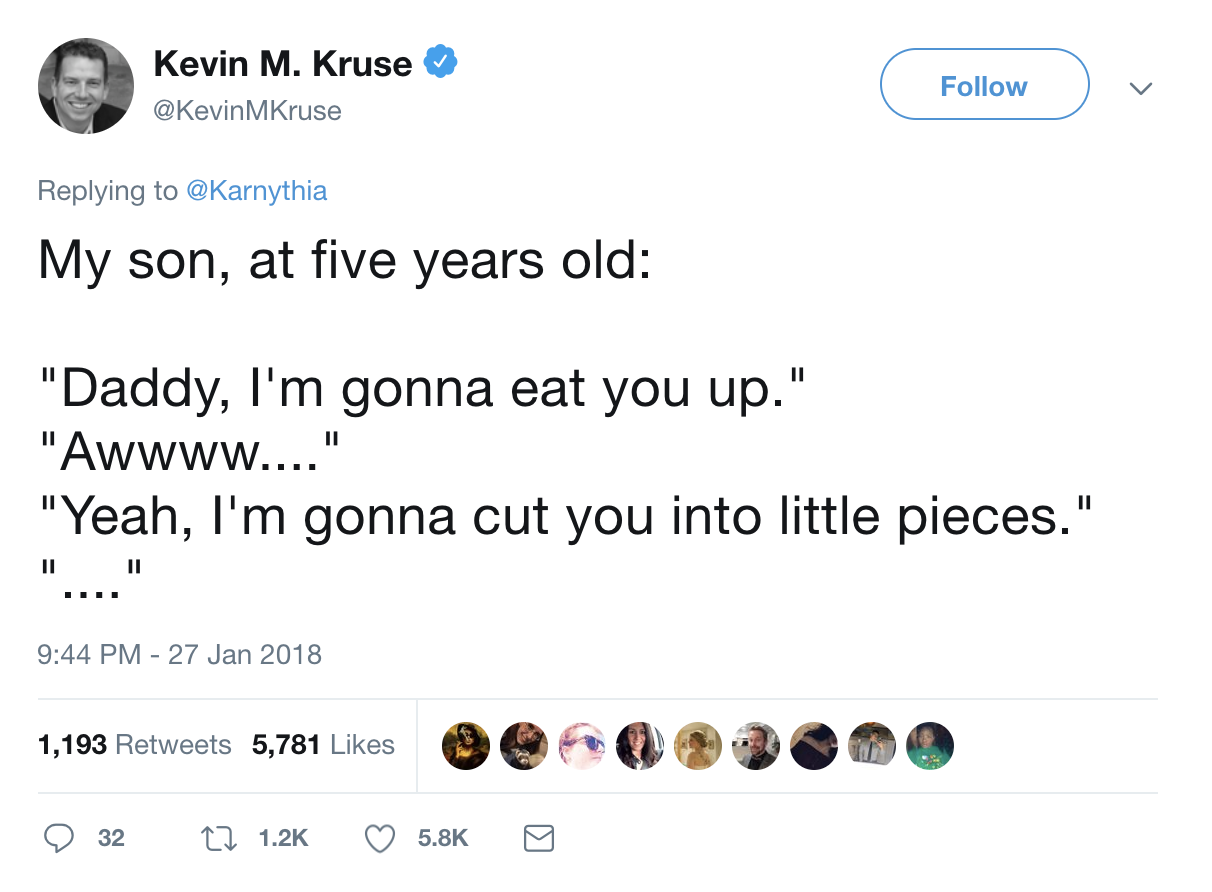Click the reply speech bubble icon
Screen dimensions: 1212x892
59,838
